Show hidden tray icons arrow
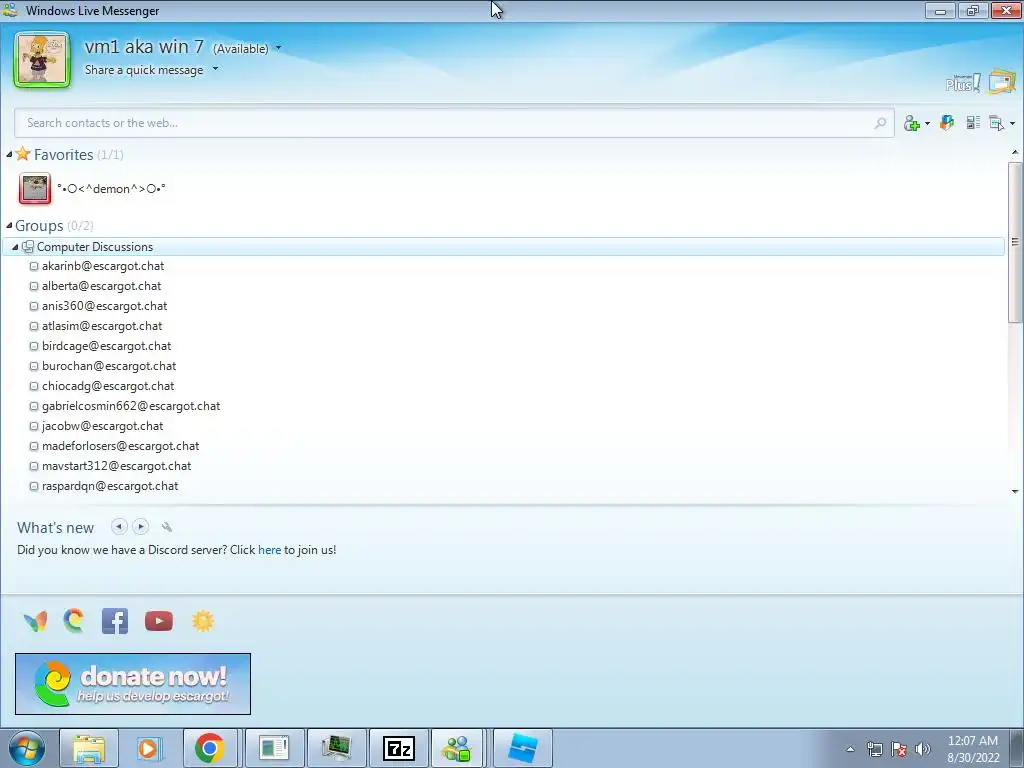 click(x=850, y=749)
